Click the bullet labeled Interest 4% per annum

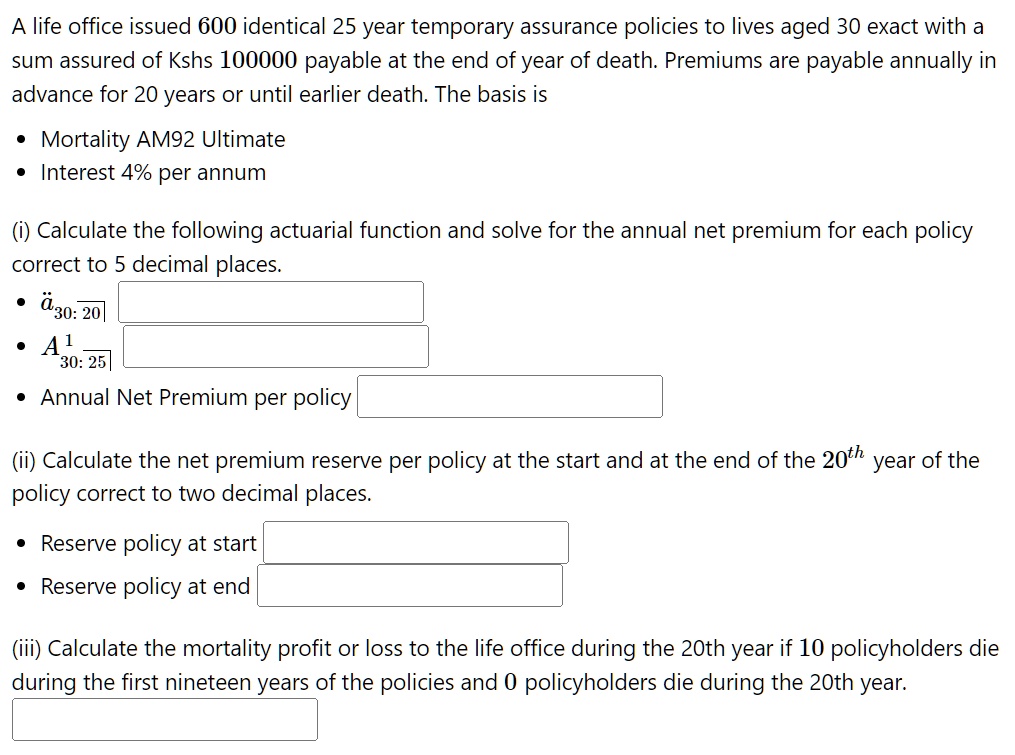[x=152, y=172]
